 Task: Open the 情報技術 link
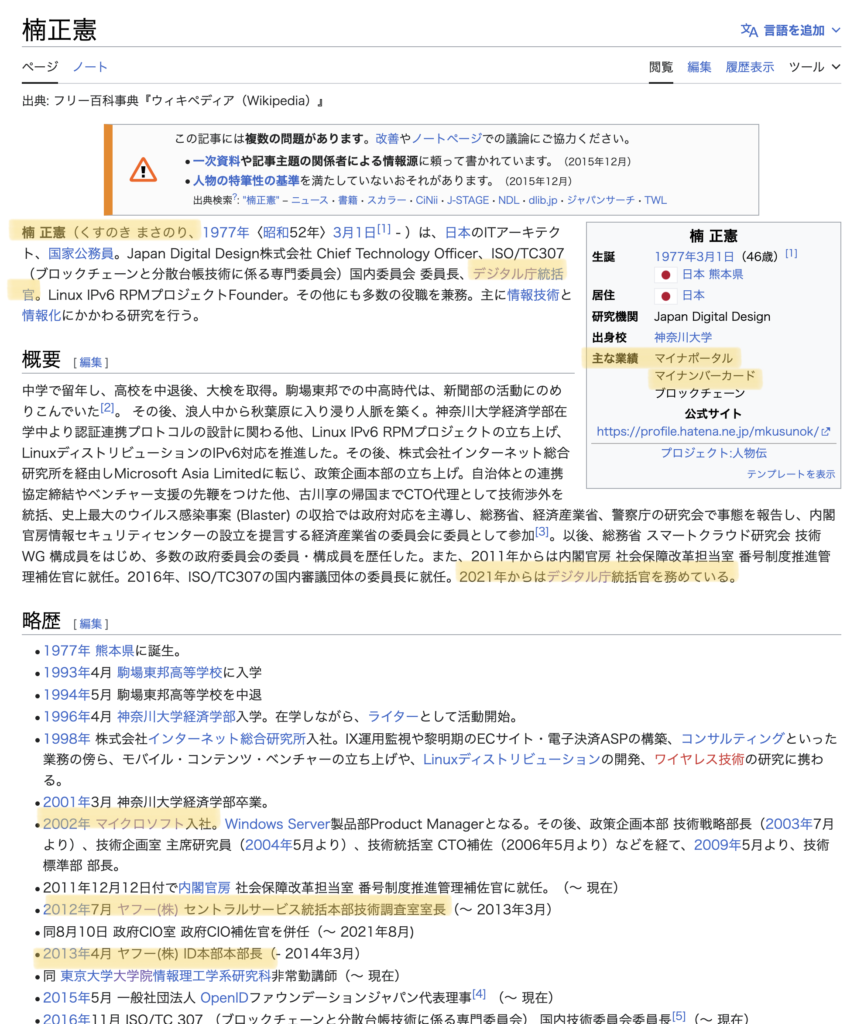coord(533,295)
